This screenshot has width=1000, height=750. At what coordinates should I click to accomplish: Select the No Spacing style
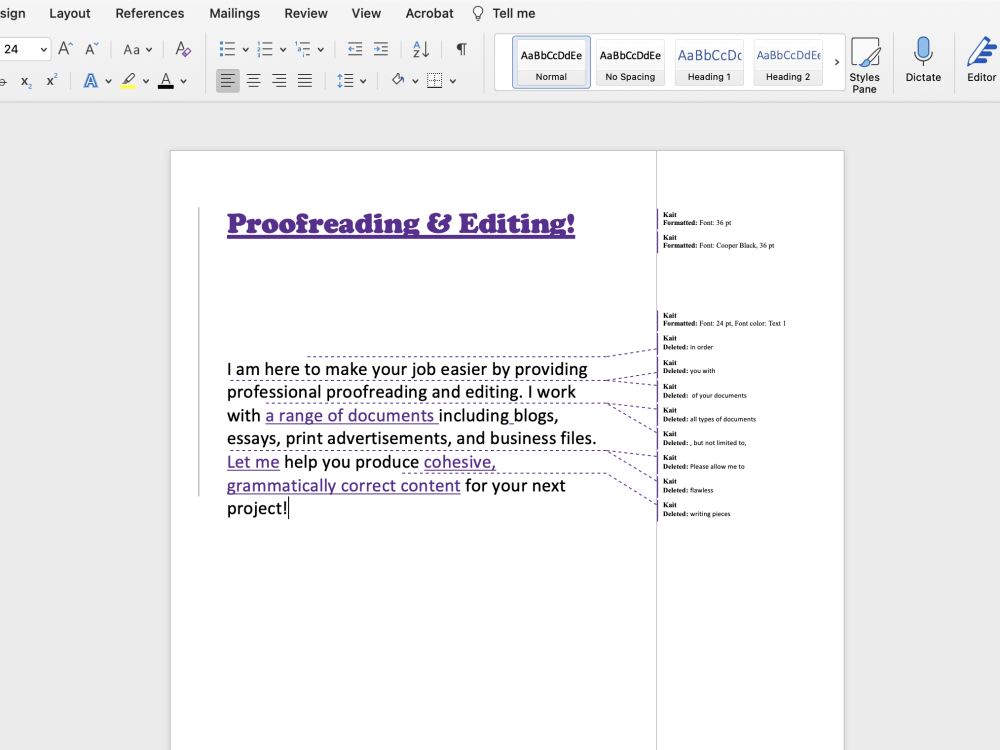point(630,62)
